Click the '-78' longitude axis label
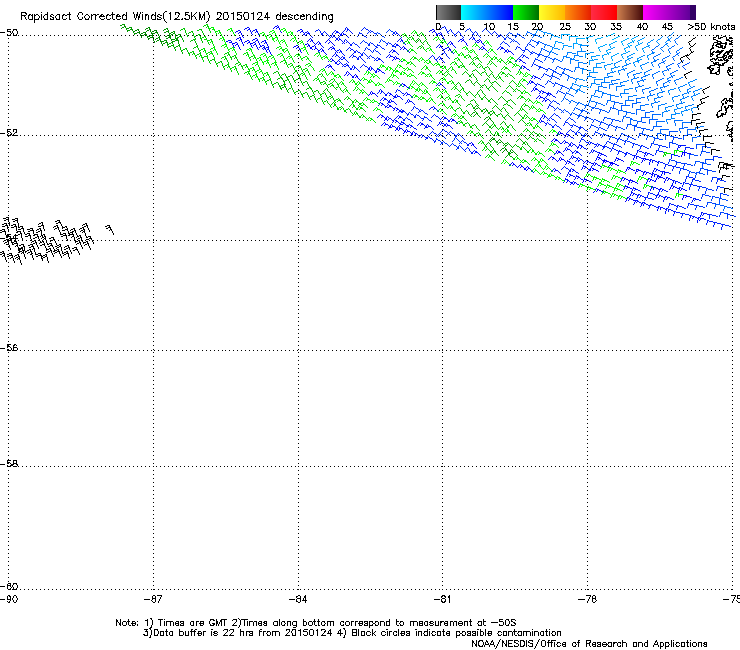The image size is (740, 650). [x=588, y=599]
